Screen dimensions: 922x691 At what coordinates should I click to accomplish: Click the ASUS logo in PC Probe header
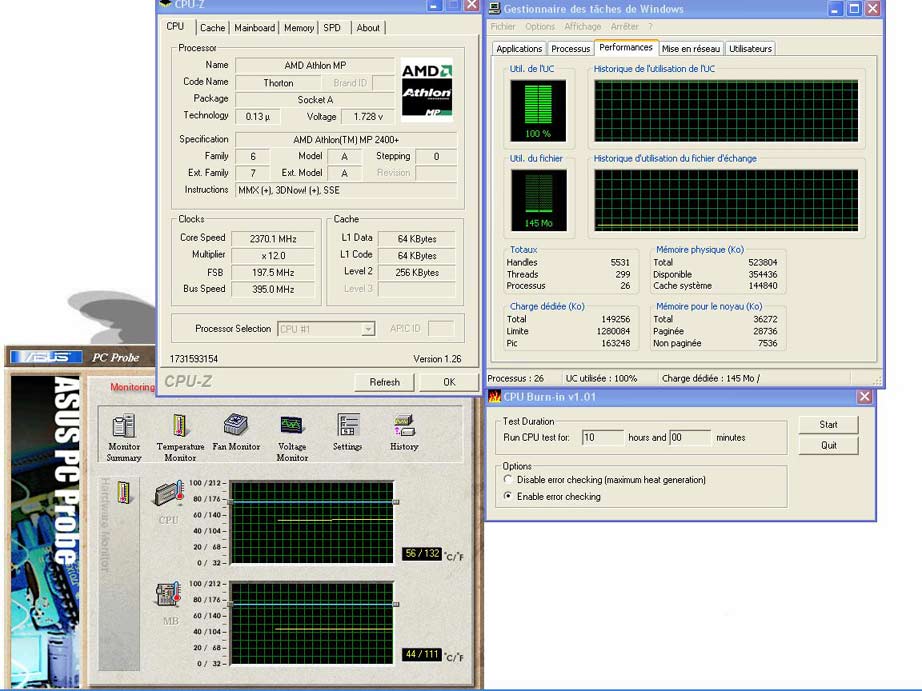point(46,357)
